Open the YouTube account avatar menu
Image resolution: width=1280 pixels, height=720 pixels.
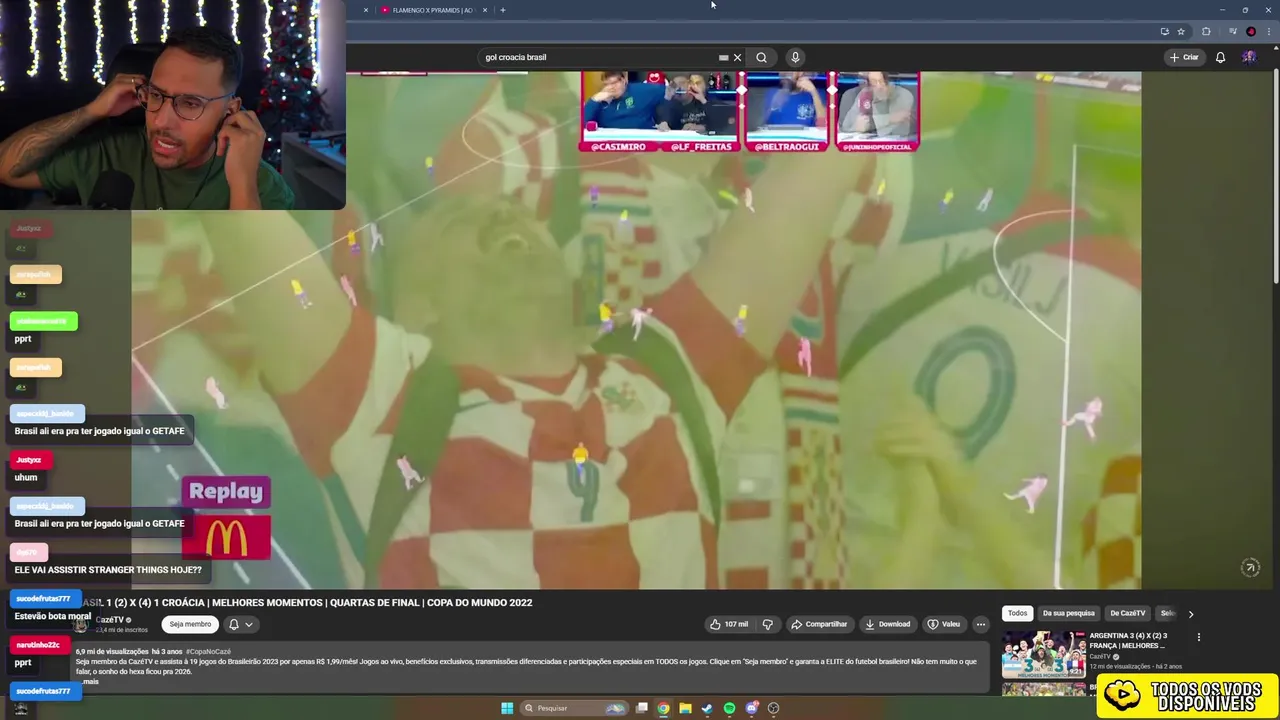click(x=1249, y=57)
